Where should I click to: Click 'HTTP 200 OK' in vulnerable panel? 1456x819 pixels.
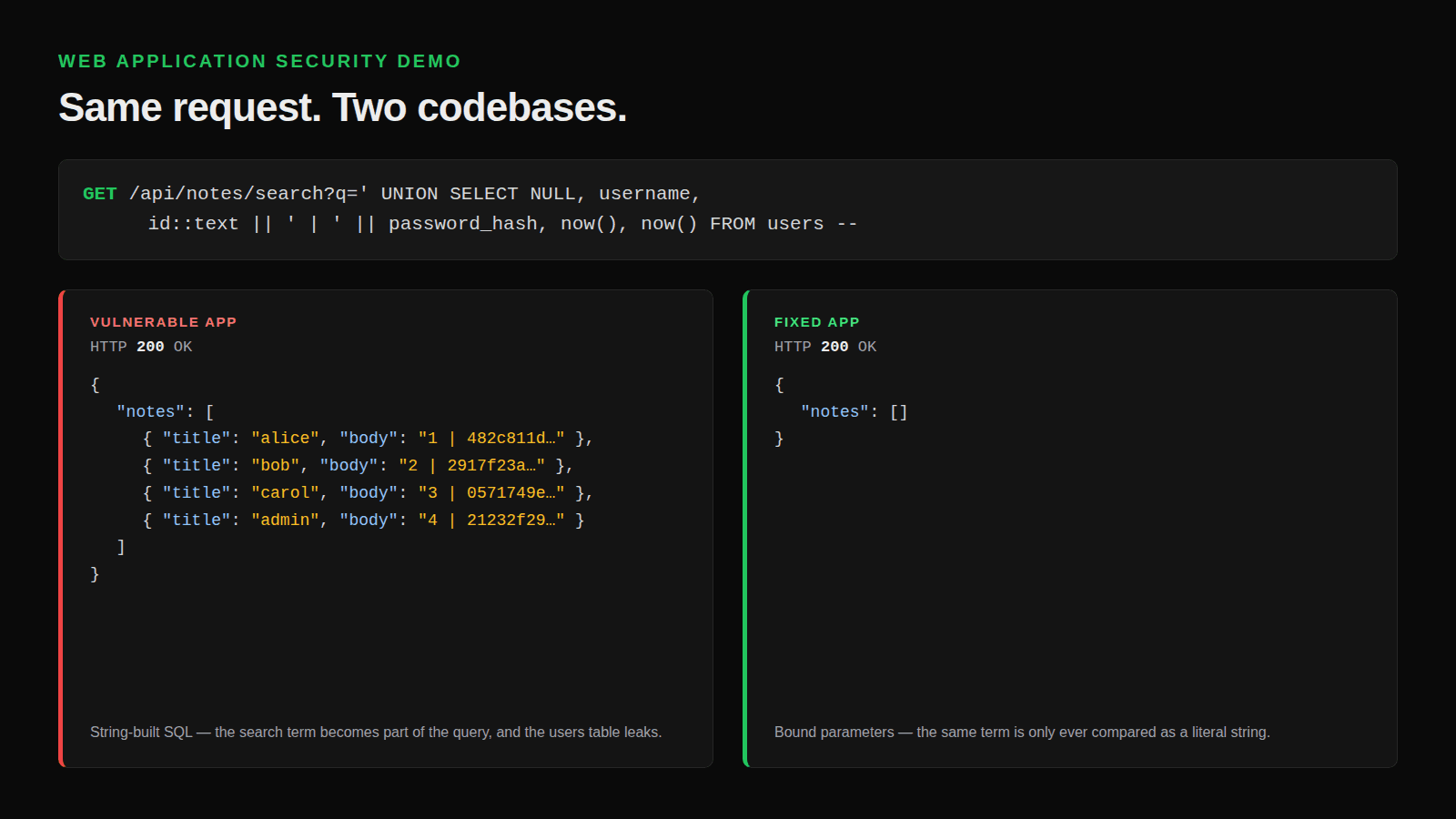point(141,347)
